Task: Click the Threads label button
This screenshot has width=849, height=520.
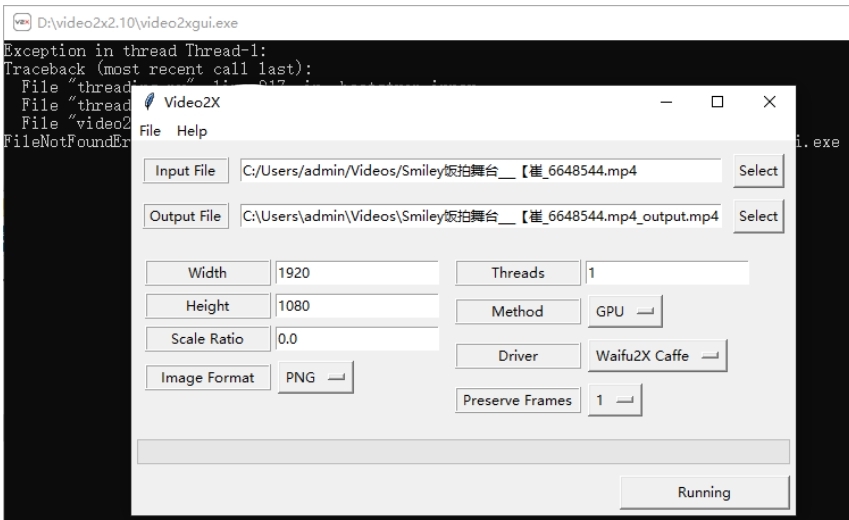Action: pyautogui.click(x=518, y=272)
